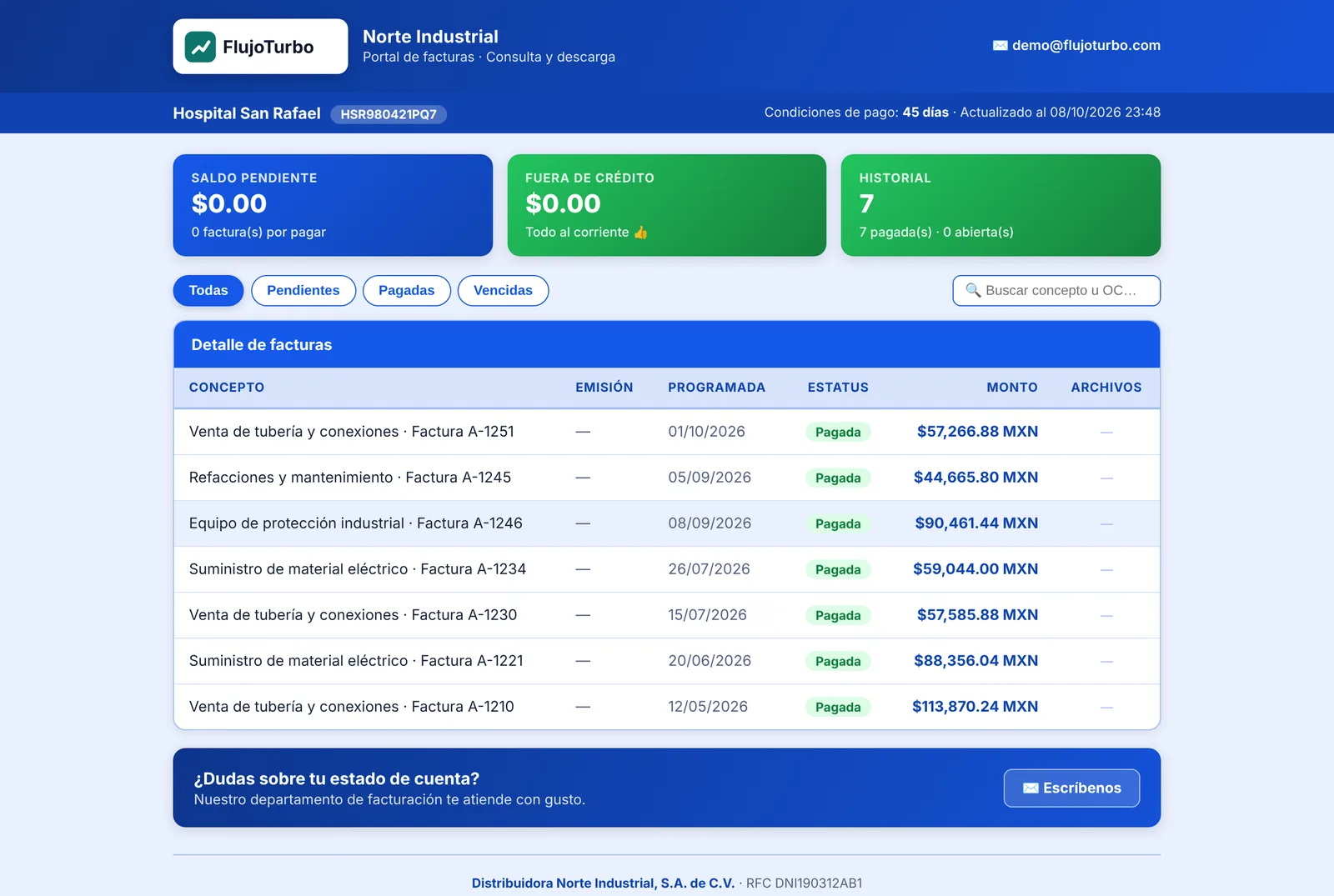Click amount $44,665.80 MXN
This screenshot has width=1334, height=896.
point(975,478)
